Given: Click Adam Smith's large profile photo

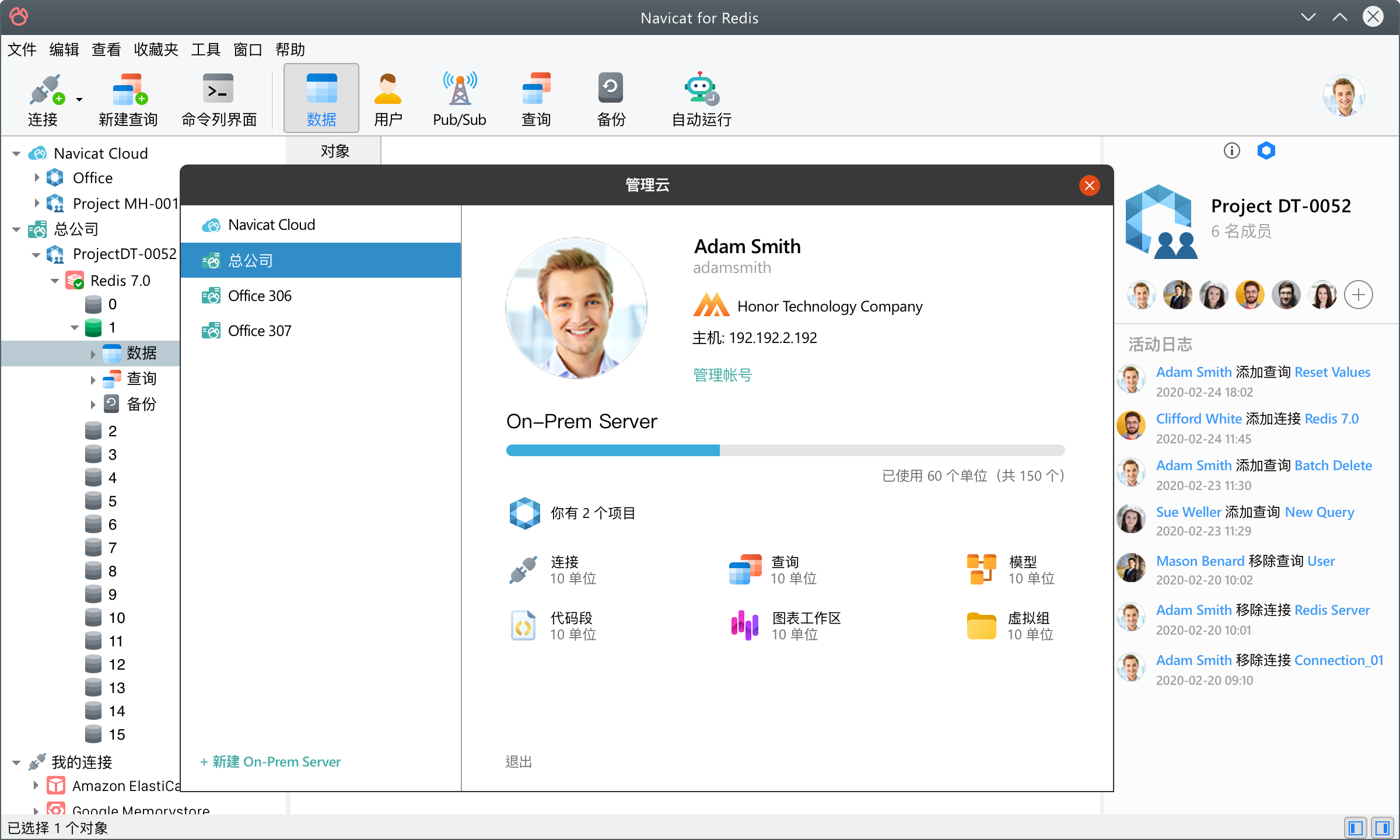Looking at the screenshot, I should [x=576, y=308].
